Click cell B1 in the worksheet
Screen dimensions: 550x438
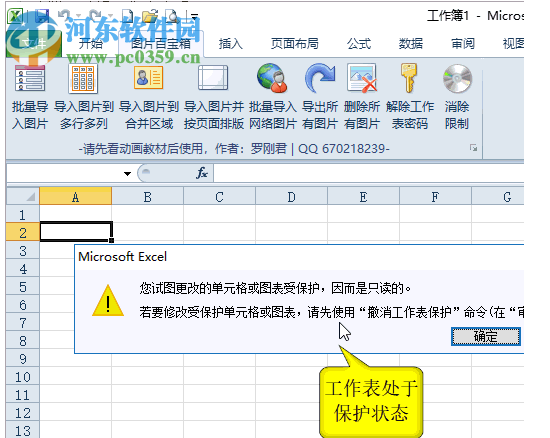pos(148,214)
